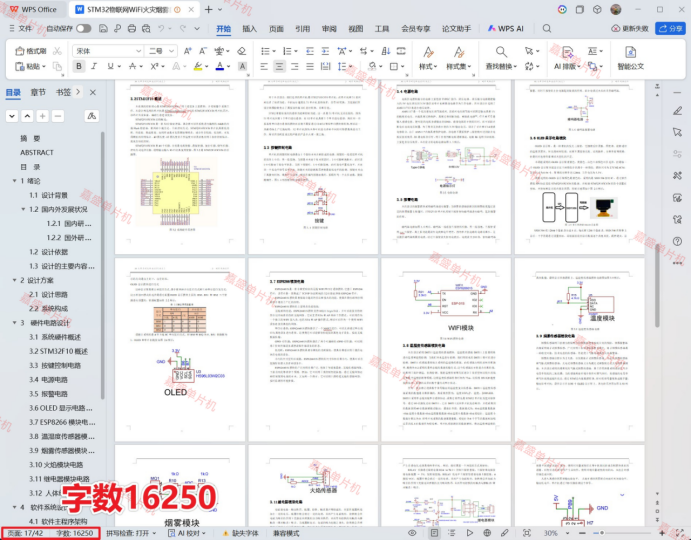
Task: Click the decrease font size icon
Action: pos(203,51)
